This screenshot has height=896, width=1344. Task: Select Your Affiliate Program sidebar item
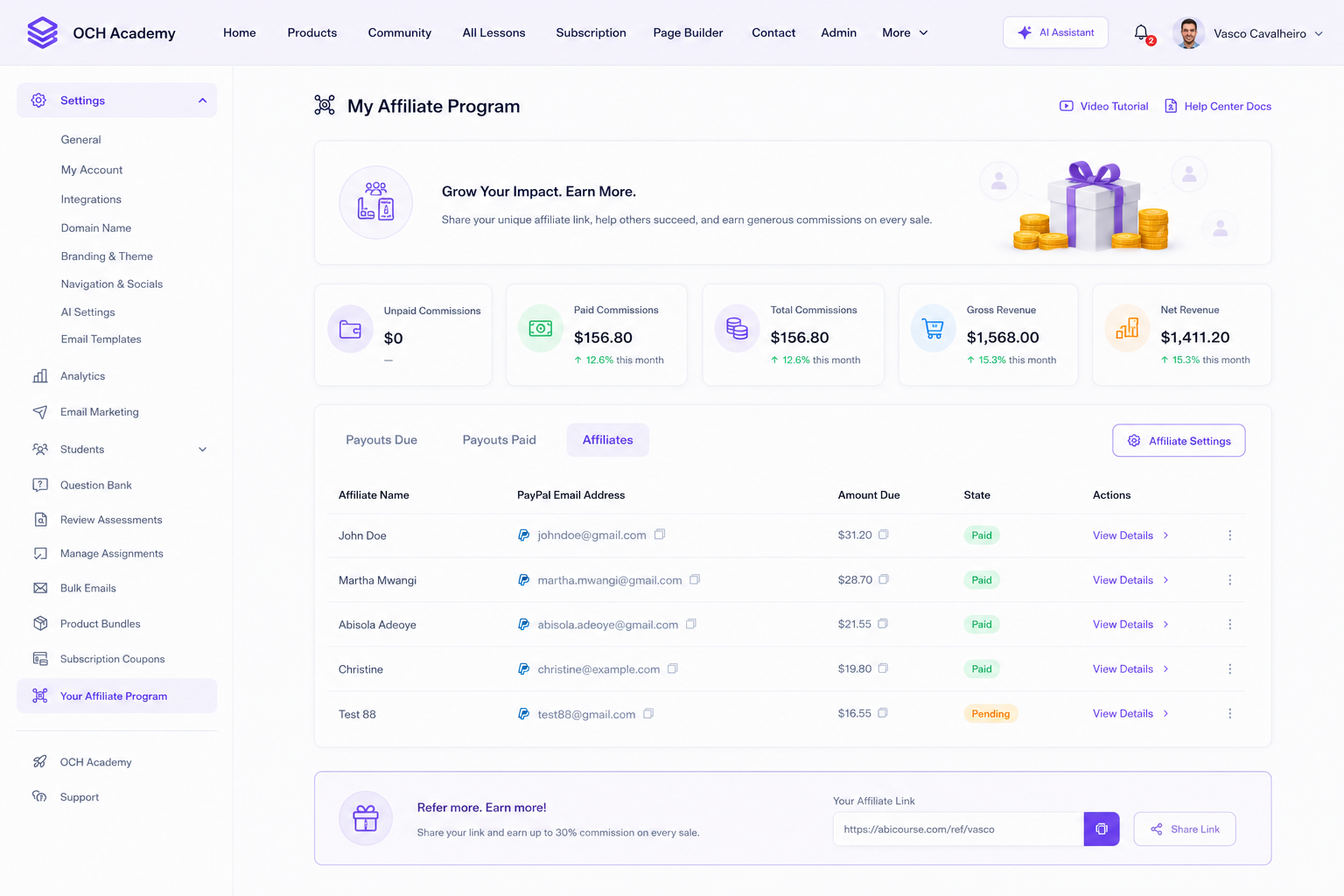click(x=116, y=696)
